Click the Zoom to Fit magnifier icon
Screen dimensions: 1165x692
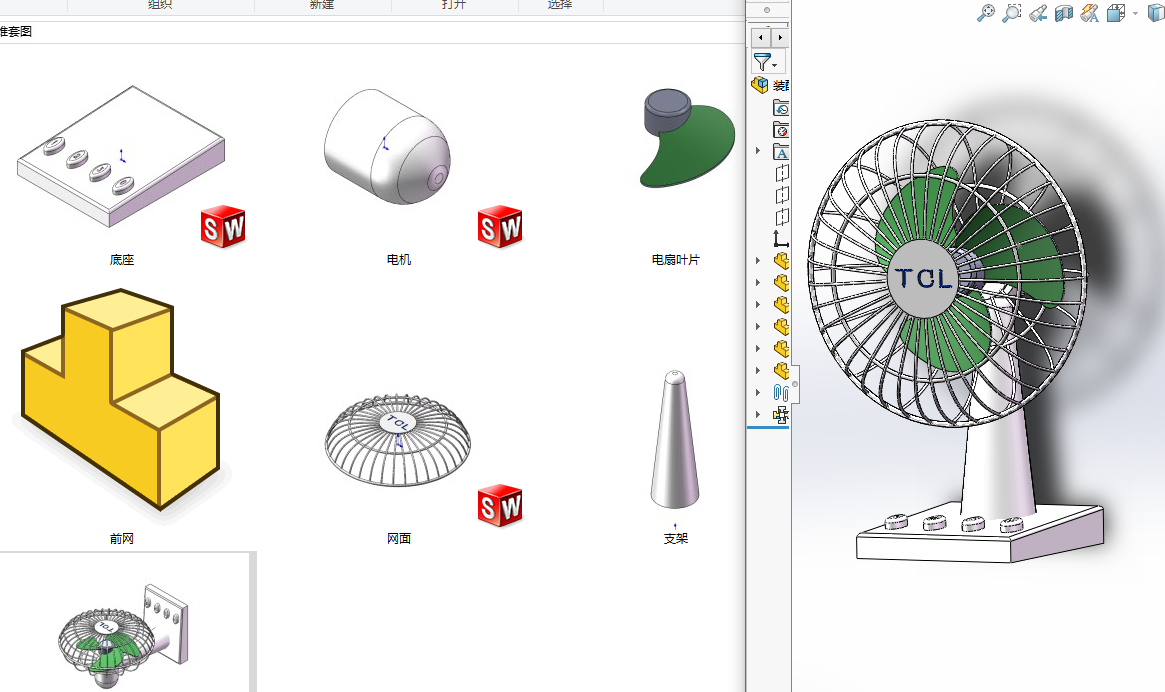pyautogui.click(x=986, y=13)
